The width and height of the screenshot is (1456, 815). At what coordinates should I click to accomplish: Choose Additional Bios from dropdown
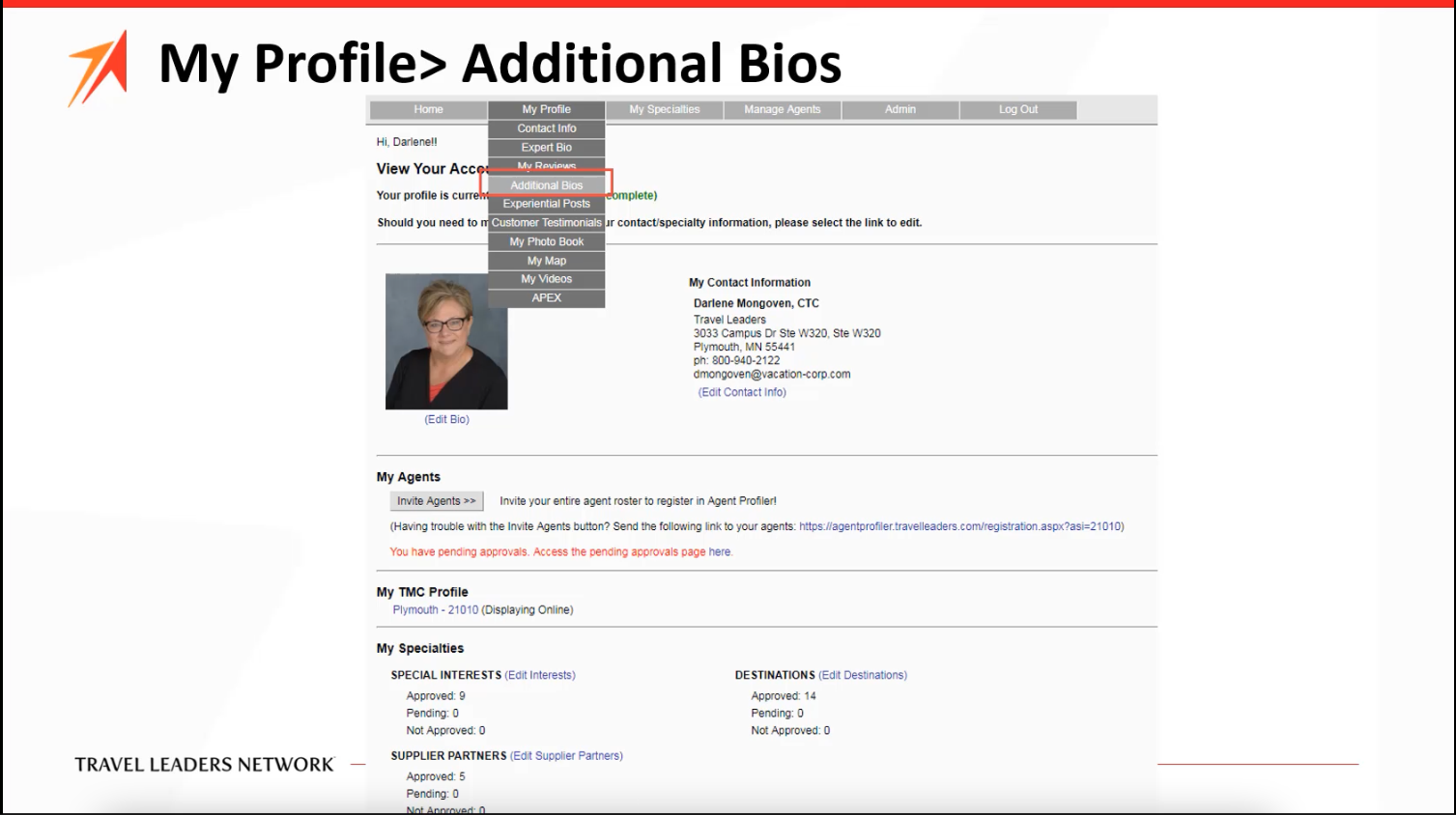[x=547, y=185]
